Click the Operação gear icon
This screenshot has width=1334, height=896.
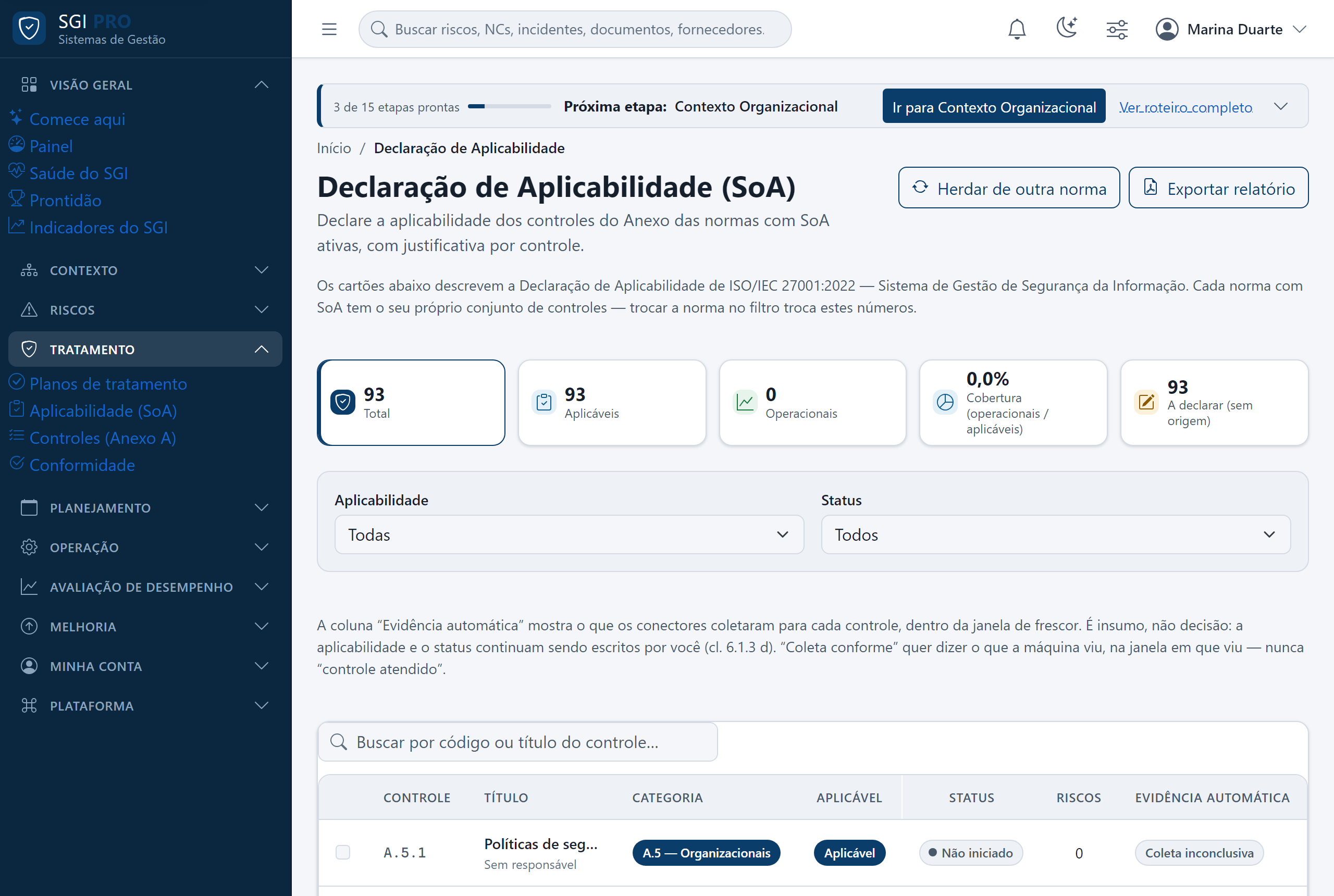tap(29, 547)
